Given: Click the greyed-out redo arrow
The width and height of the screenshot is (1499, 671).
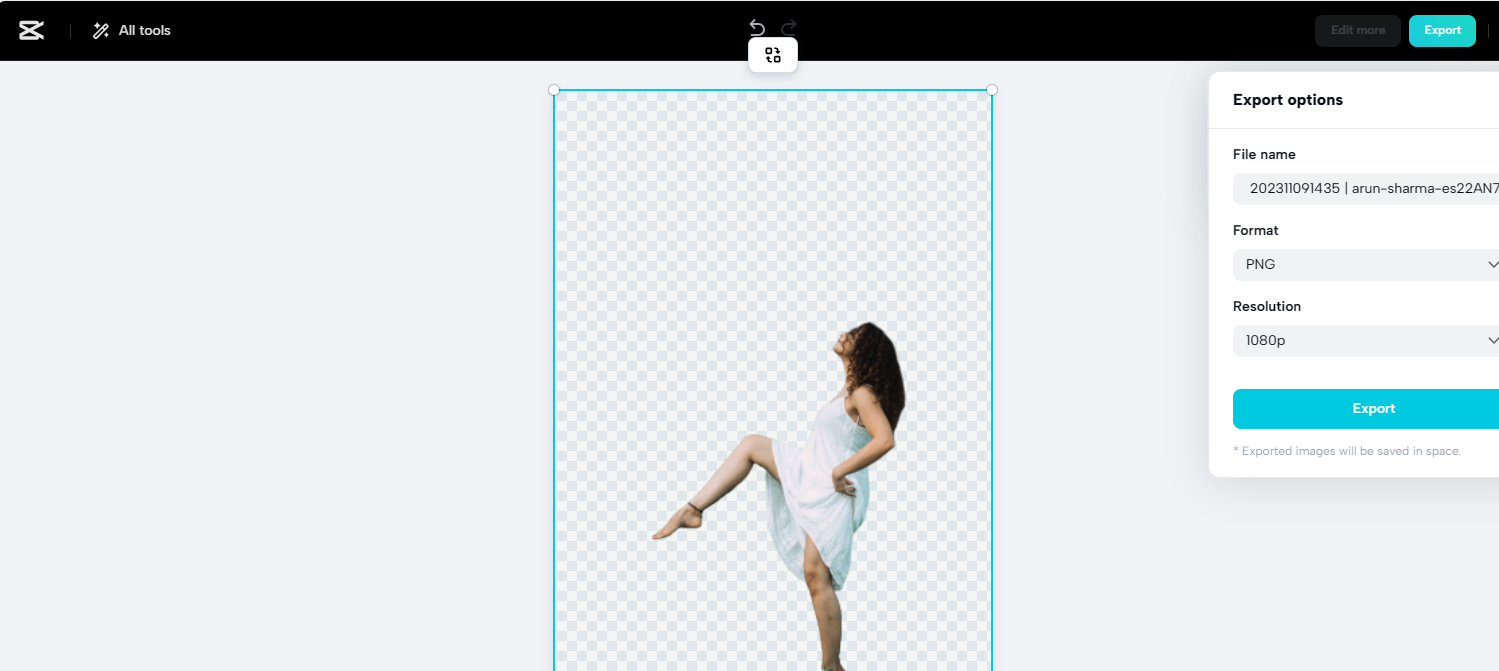Looking at the screenshot, I should click(789, 26).
